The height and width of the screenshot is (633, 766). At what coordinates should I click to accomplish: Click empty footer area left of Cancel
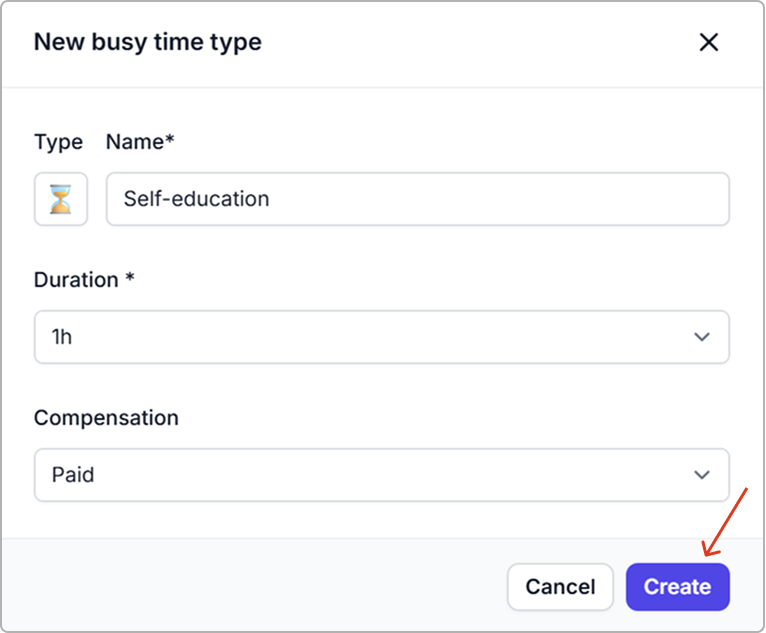250,587
